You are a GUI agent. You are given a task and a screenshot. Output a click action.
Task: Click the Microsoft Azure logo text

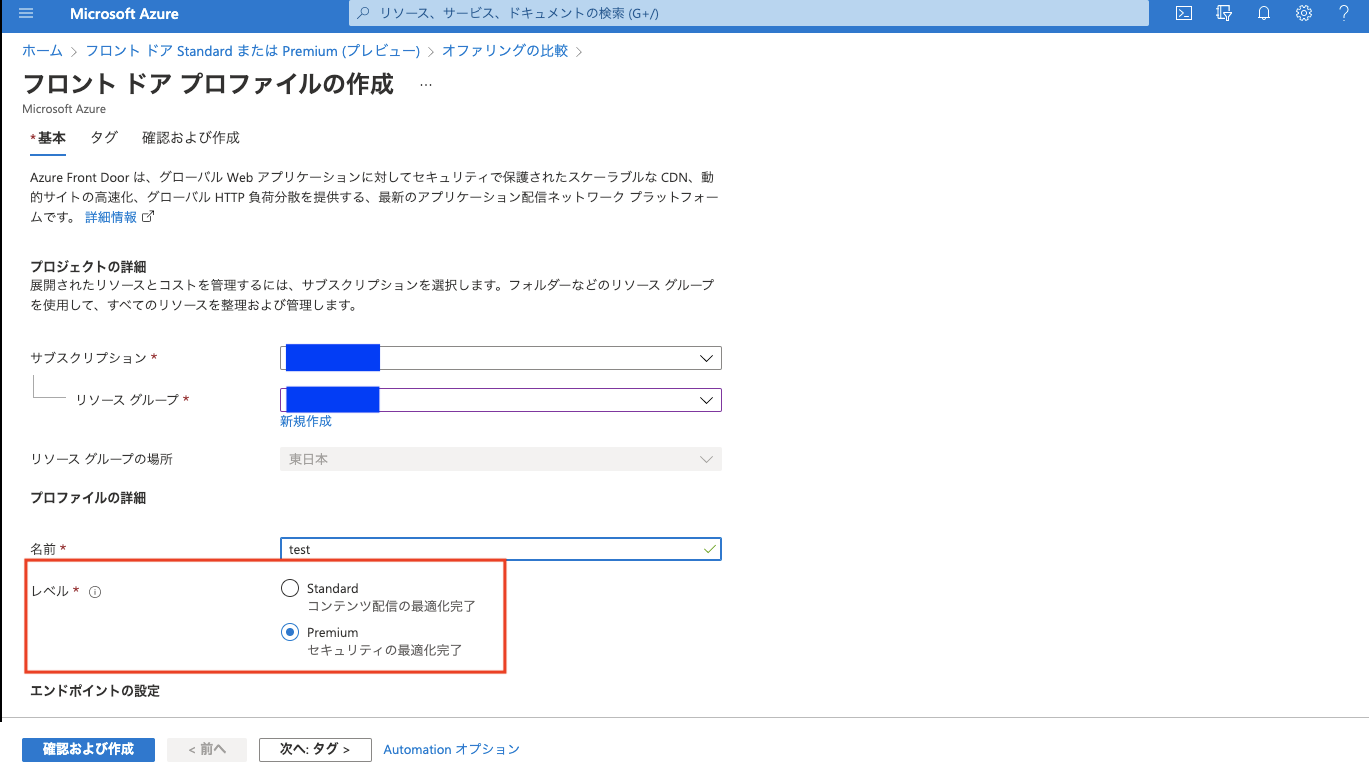(x=124, y=13)
